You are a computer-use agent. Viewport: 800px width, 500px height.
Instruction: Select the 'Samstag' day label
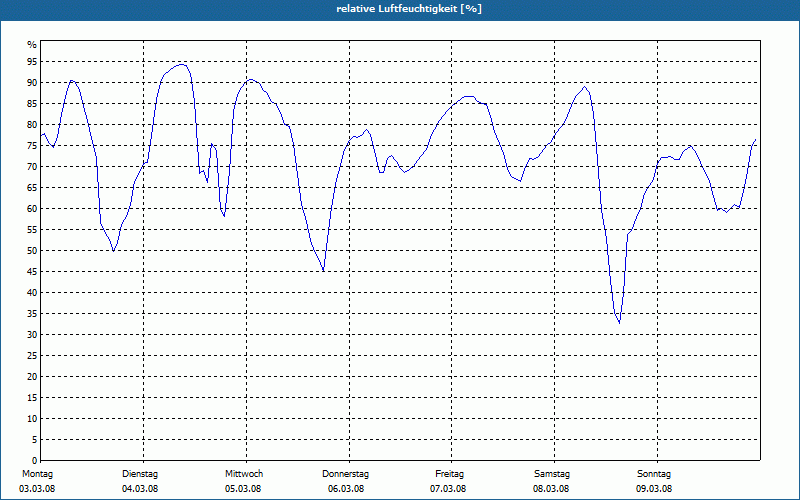click(552, 474)
